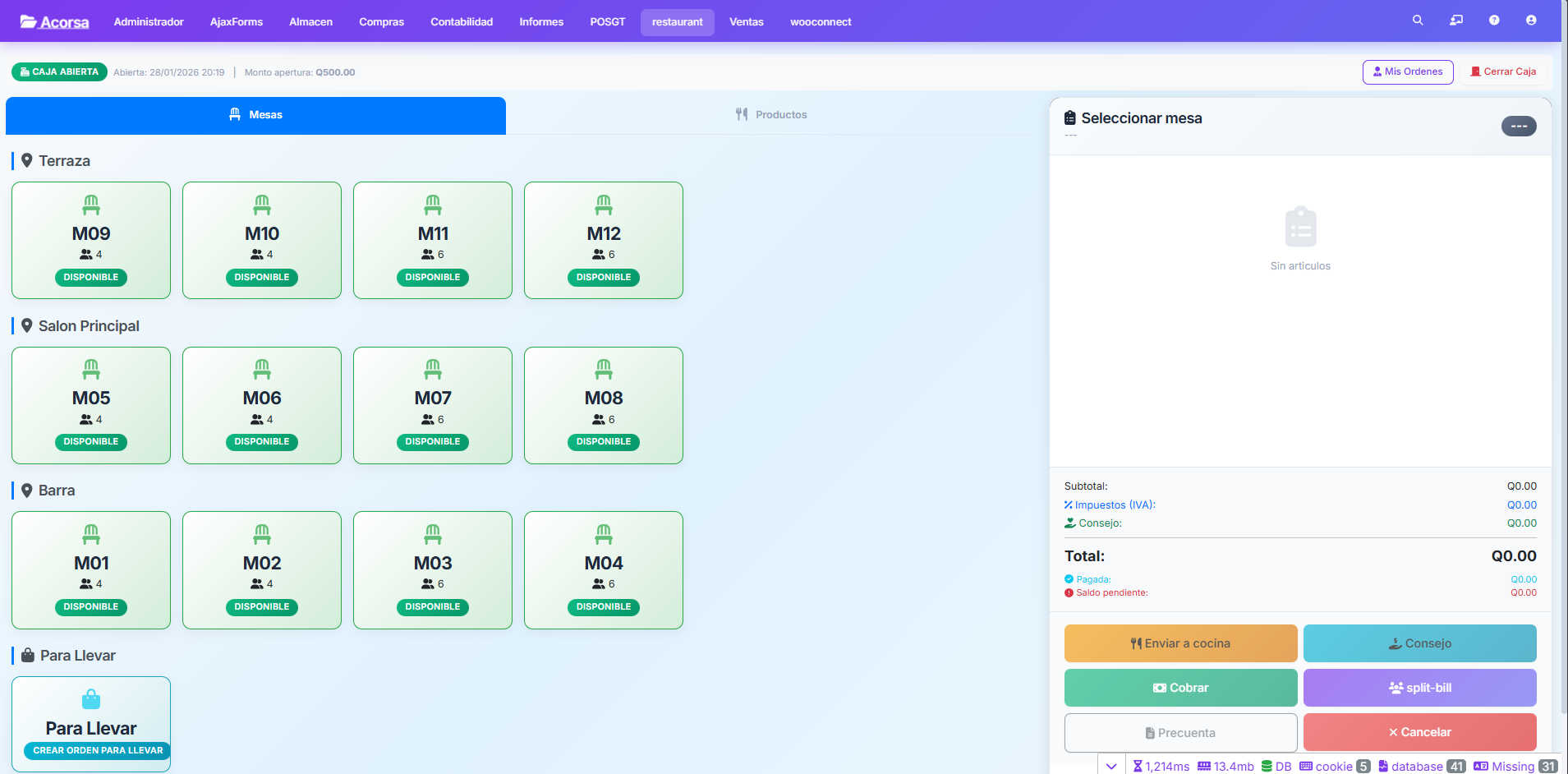
Task: Select table M07 in Salon Principal
Action: point(433,405)
